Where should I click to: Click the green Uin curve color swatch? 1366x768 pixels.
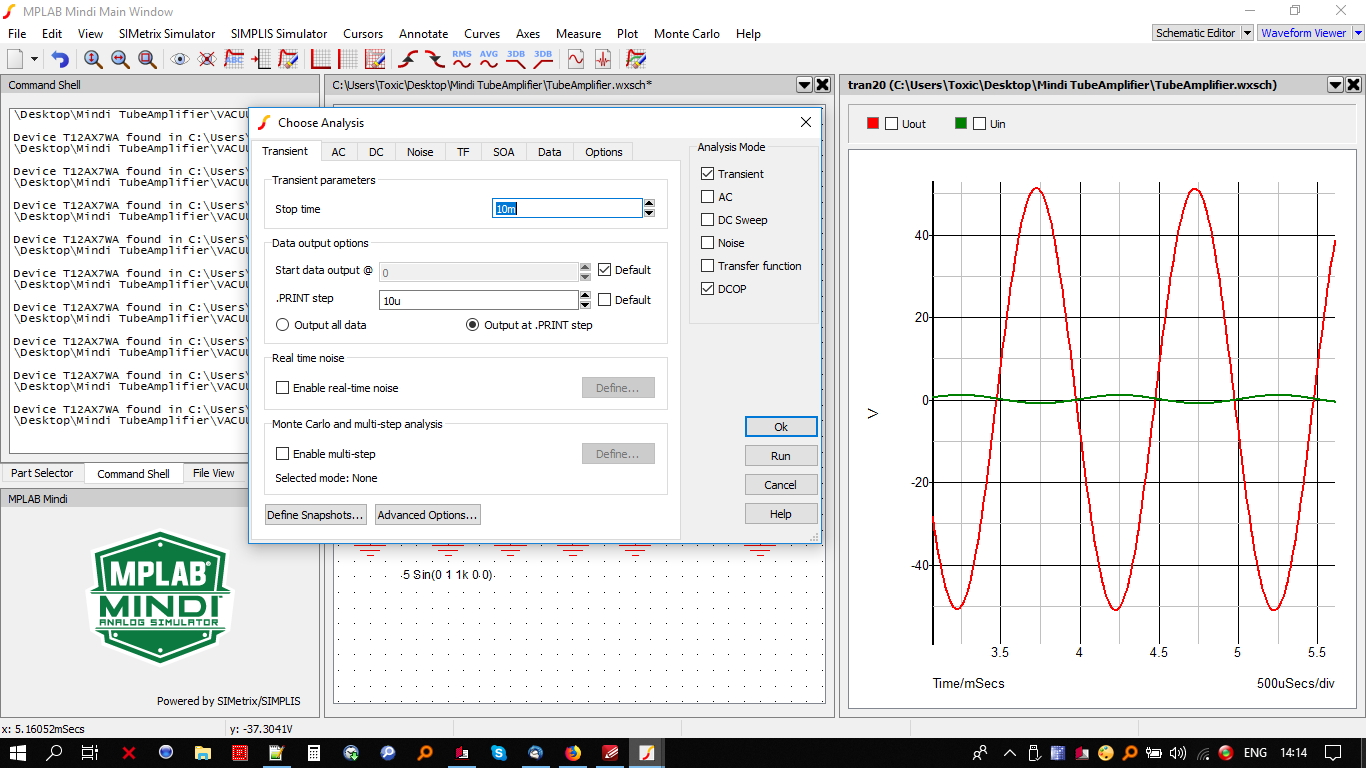[x=961, y=123]
